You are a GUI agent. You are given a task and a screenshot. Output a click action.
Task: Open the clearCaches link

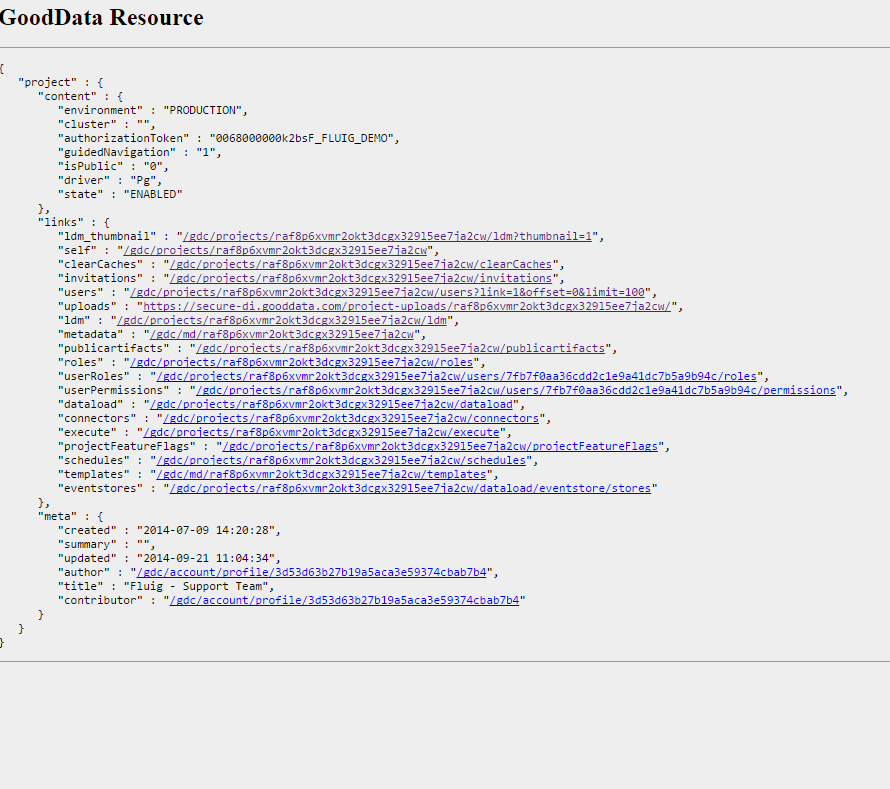click(361, 265)
